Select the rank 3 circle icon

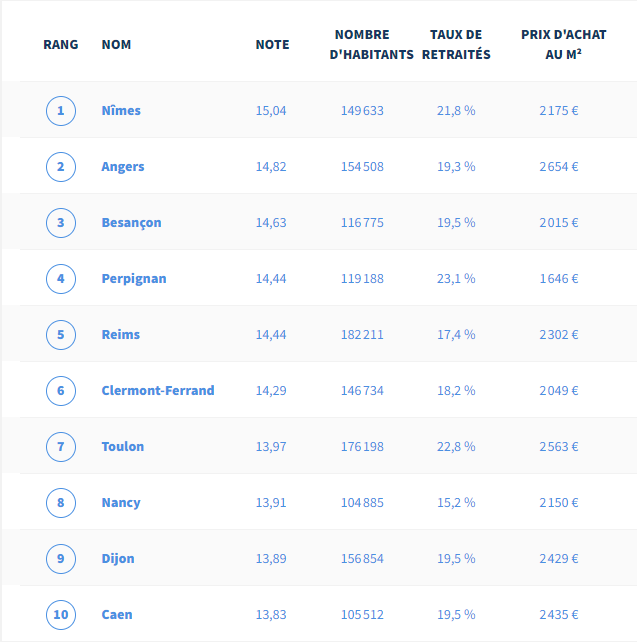(61, 223)
